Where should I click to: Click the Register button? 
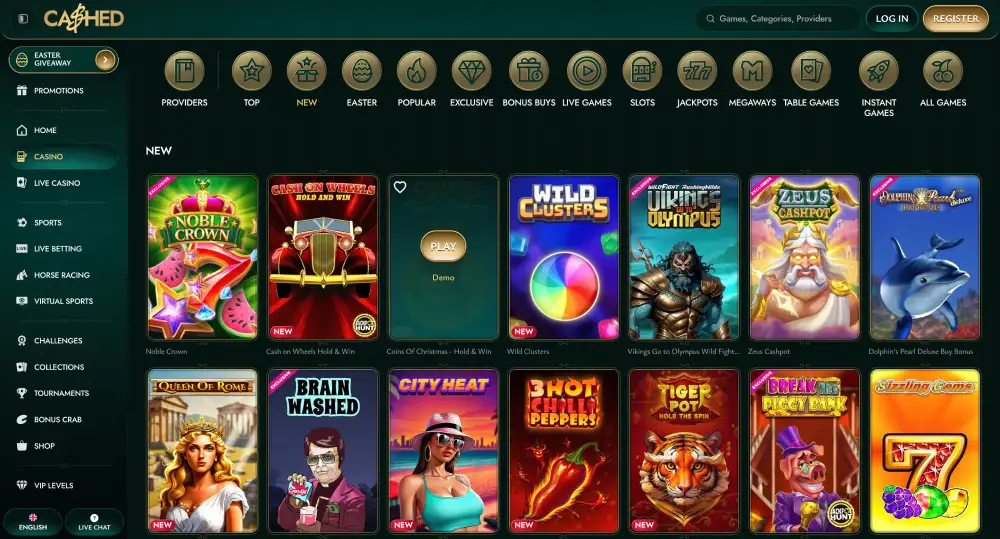(955, 18)
